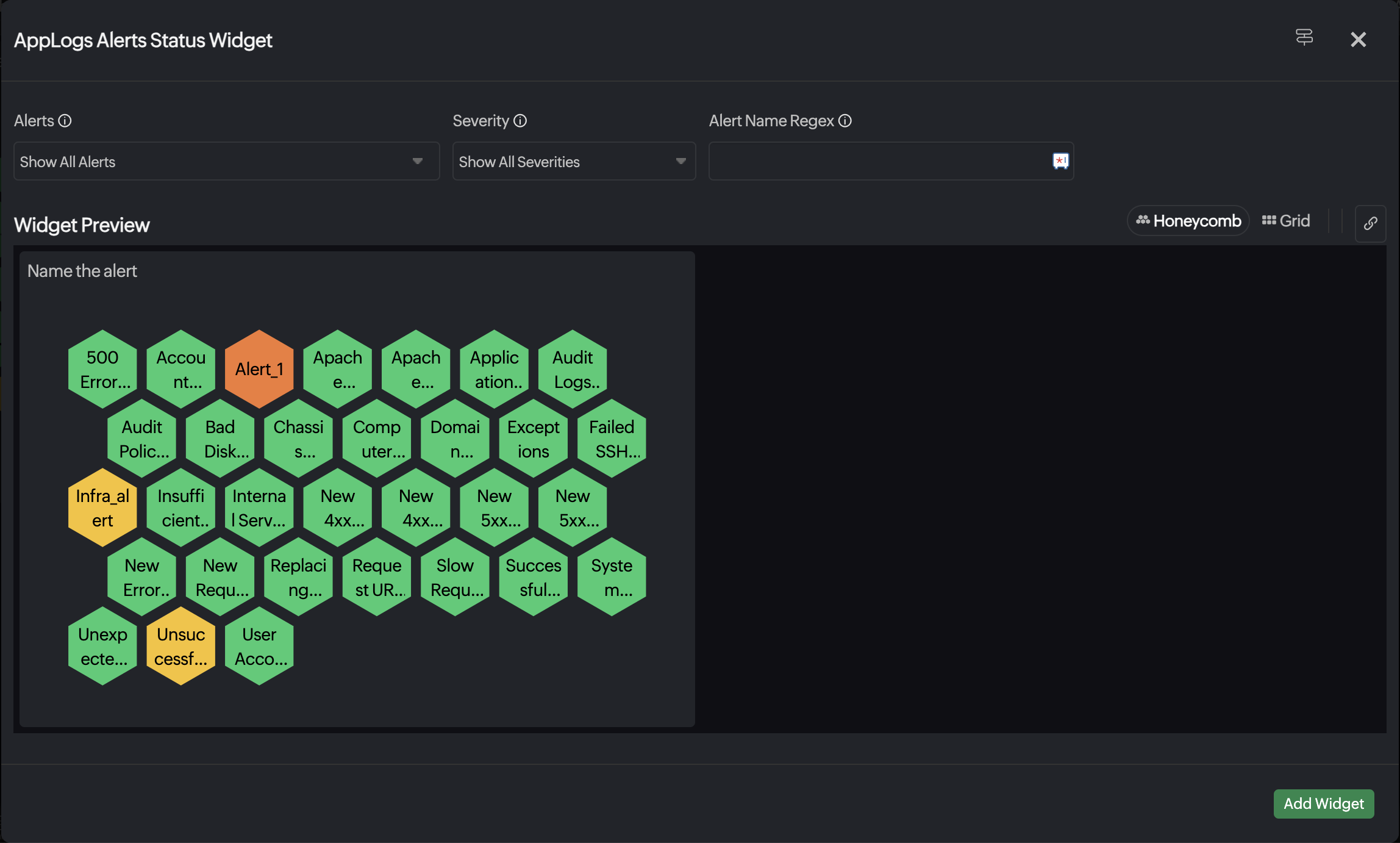Select the orange Alert_1 hexagon
The width and height of the screenshot is (1400, 843).
pos(259,368)
